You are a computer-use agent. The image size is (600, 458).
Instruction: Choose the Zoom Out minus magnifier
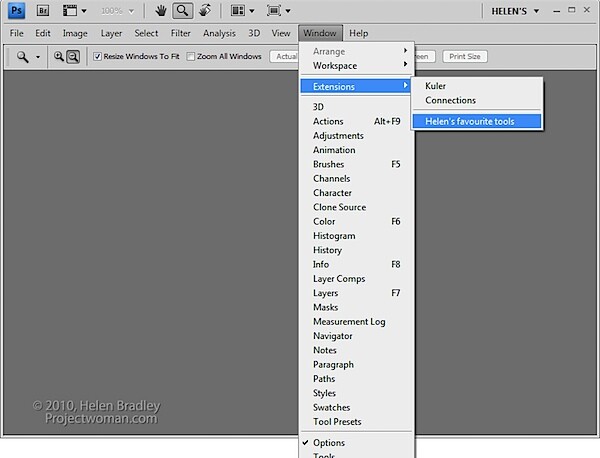[x=73, y=57]
